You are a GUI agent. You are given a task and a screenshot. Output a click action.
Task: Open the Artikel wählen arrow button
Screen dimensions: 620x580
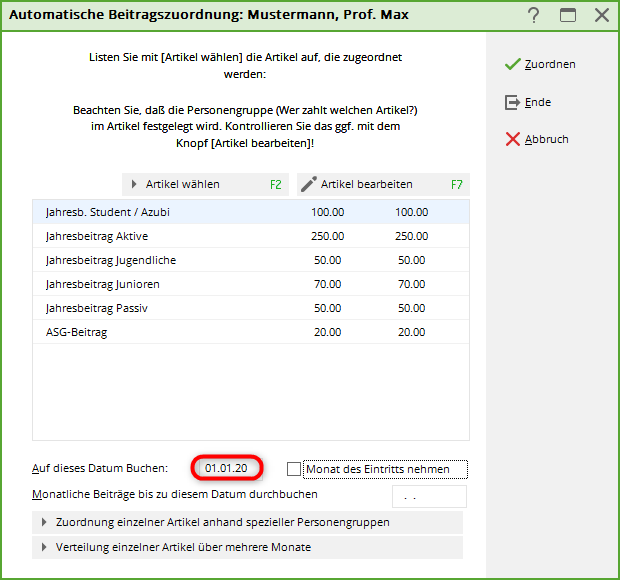click(134, 184)
